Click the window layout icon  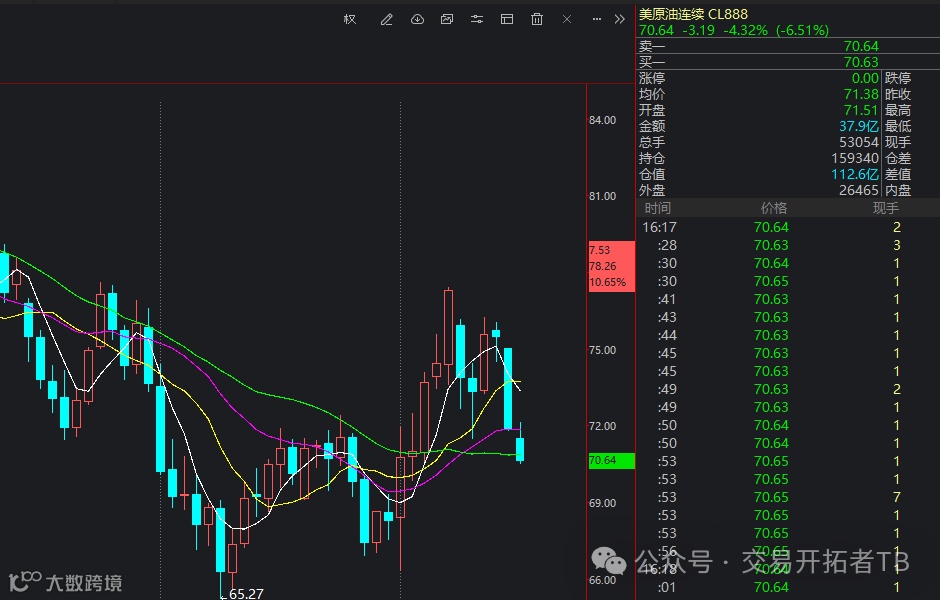coord(507,19)
